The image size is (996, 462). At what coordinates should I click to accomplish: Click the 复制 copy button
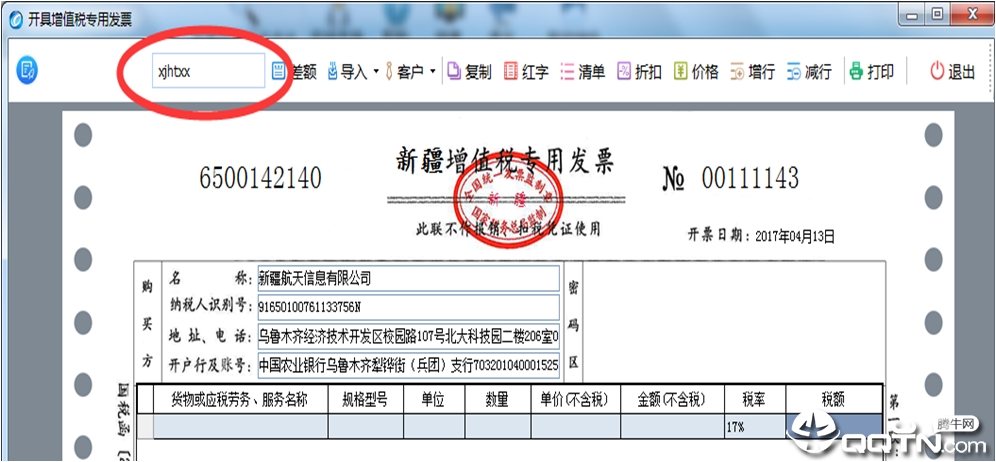469,71
